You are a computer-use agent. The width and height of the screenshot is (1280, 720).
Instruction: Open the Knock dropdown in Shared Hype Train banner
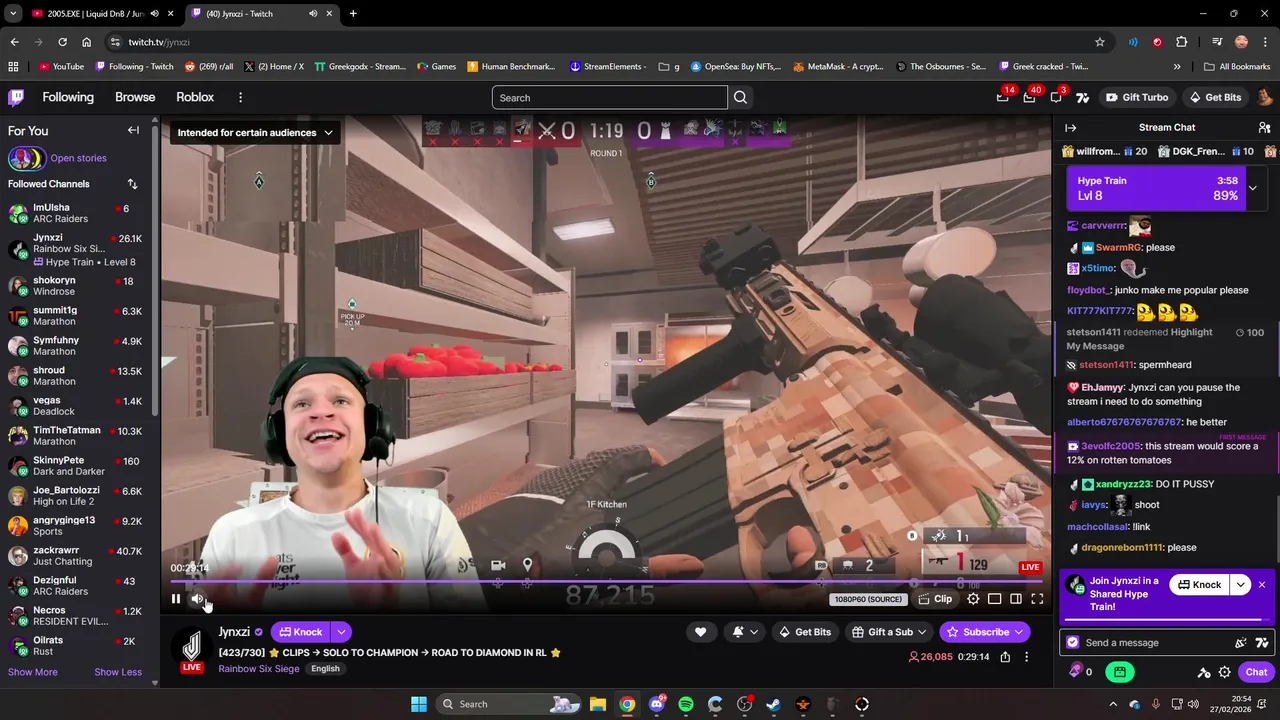1241,585
